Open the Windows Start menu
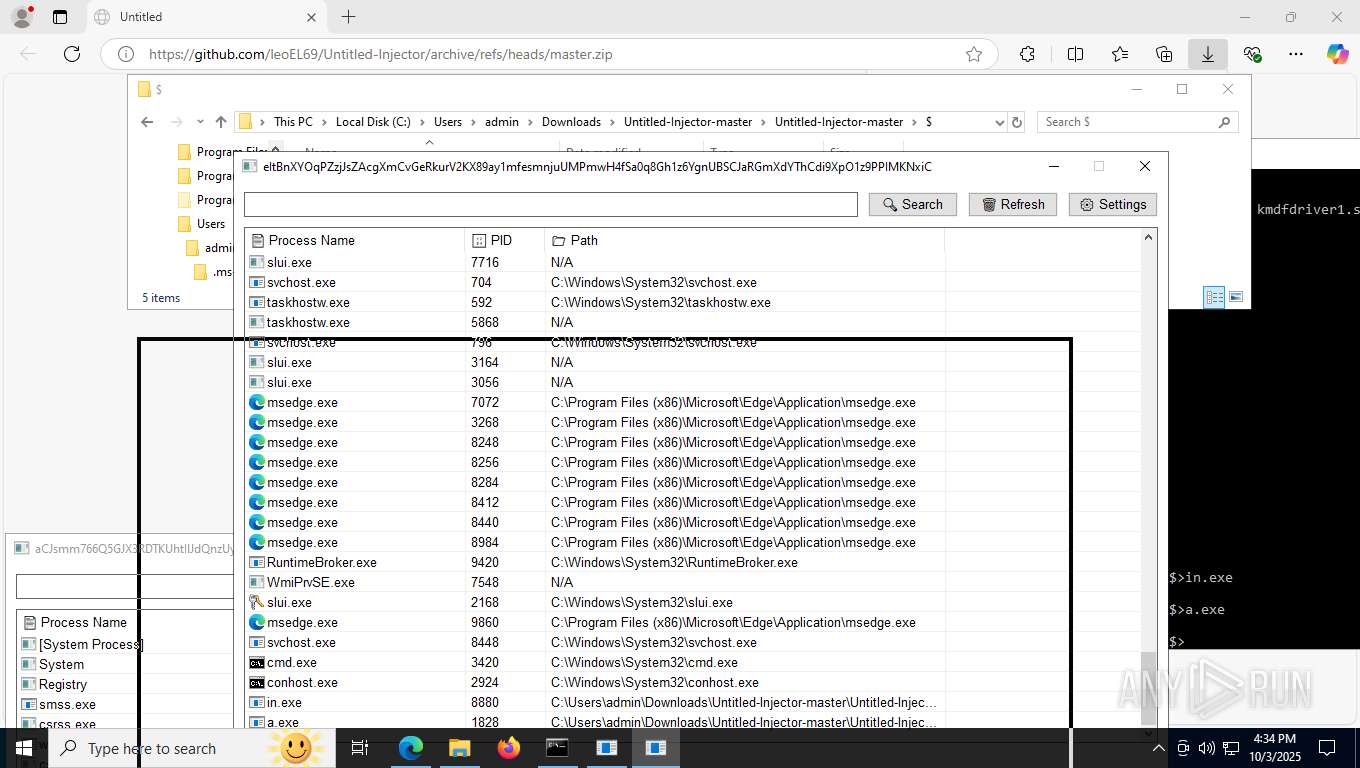This screenshot has height=768, width=1360. click(23, 748)
